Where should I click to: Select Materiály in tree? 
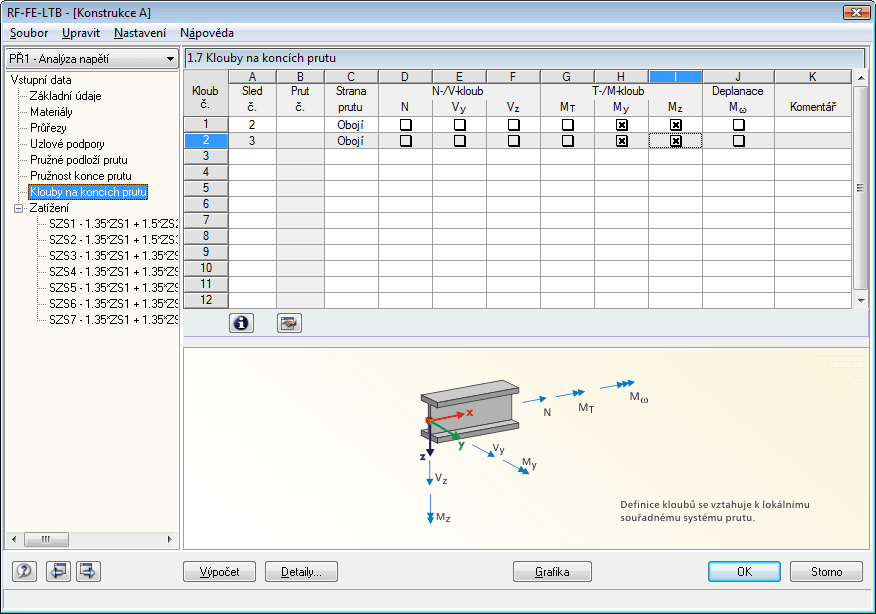(51, 112)
